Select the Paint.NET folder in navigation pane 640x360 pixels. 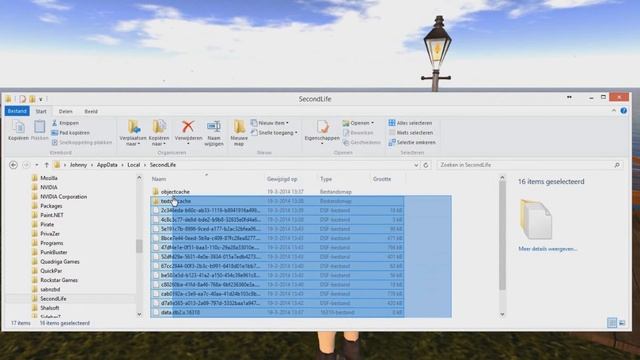tap(52, 215)
